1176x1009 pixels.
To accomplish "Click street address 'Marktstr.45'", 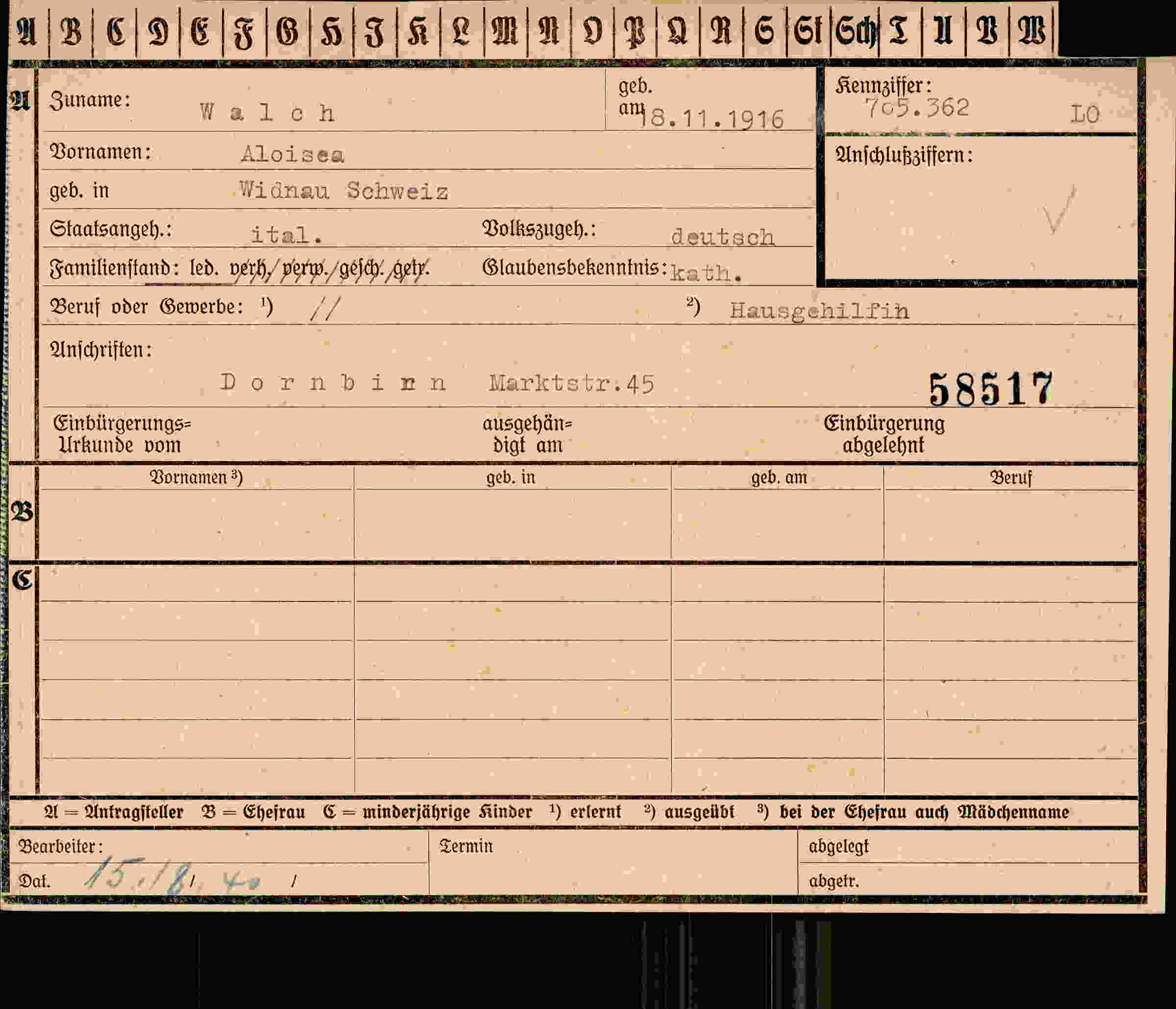I will pyautogui.click(x=571, y=384).
